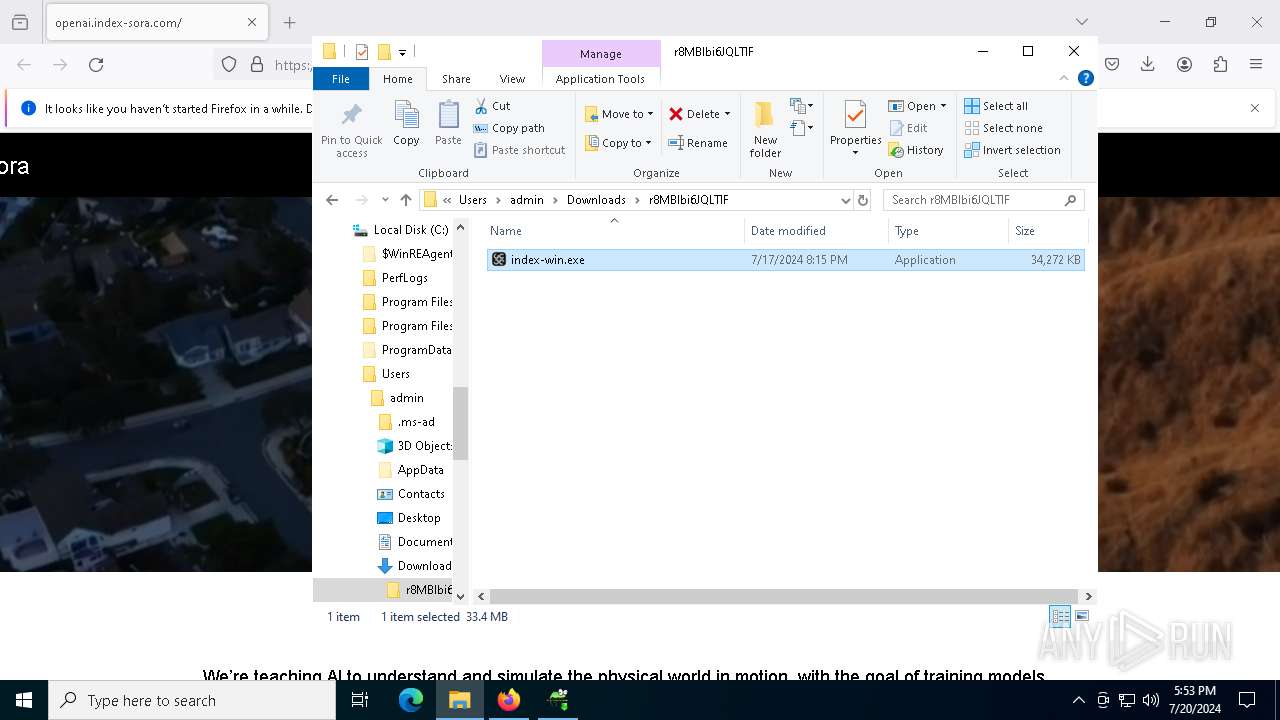Click Select all in ribbon
This screenshot has height=720, width=1280.
(x=996, y=106)
